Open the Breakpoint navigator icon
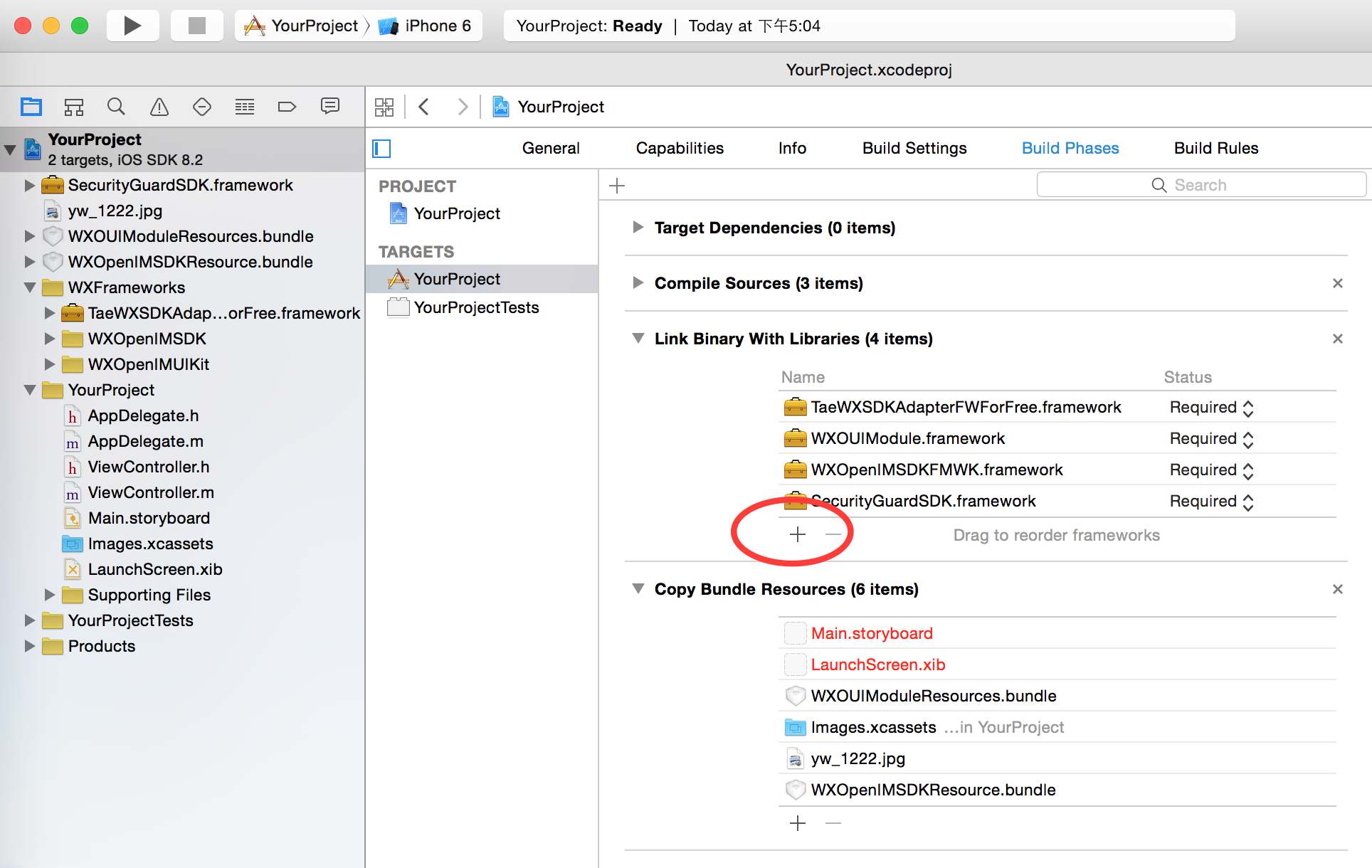Viewport: 1372px width, 868px height. click(x=287, y=107)
